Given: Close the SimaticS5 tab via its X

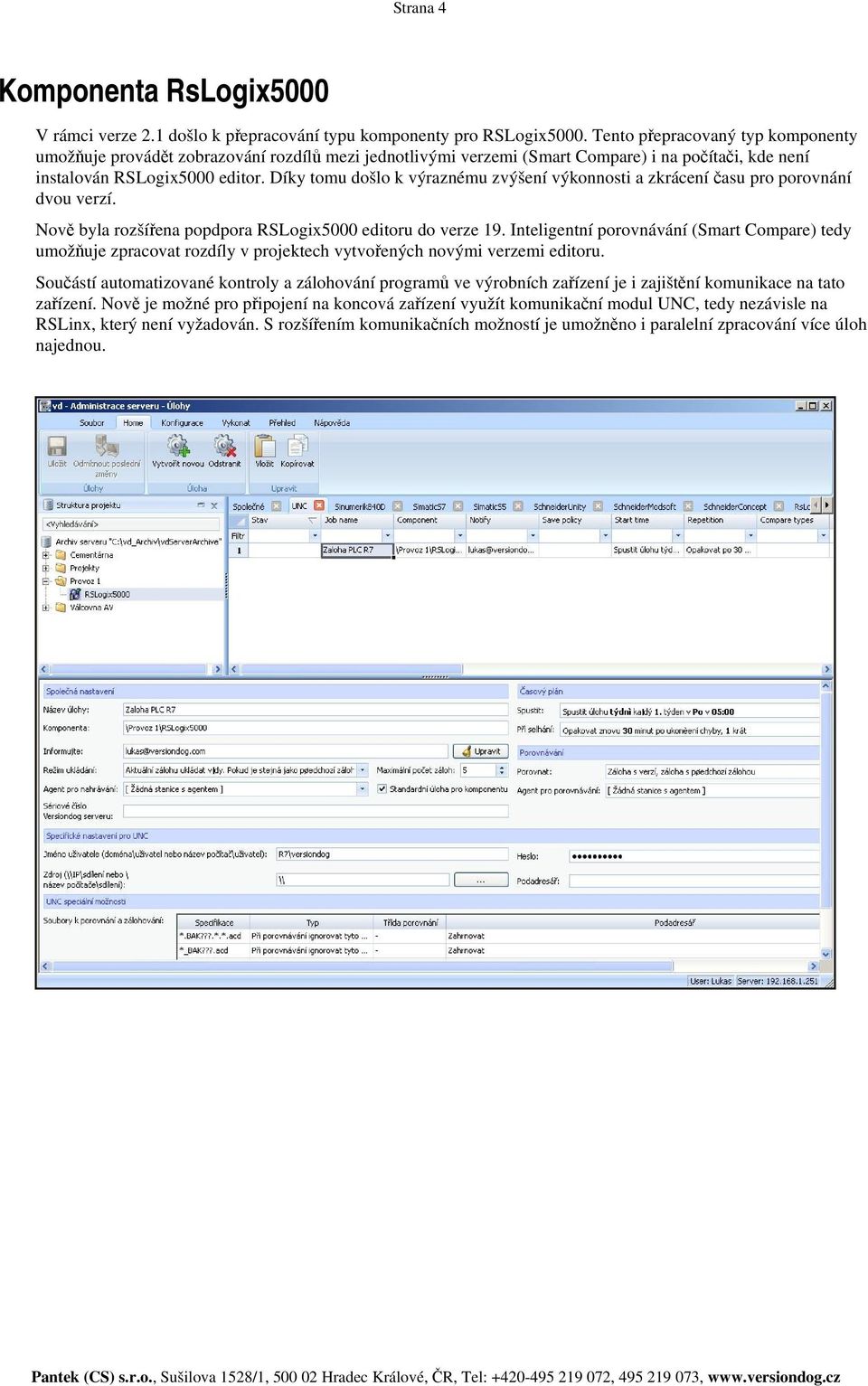Looking at the screenshot, I should pos(518,506).
